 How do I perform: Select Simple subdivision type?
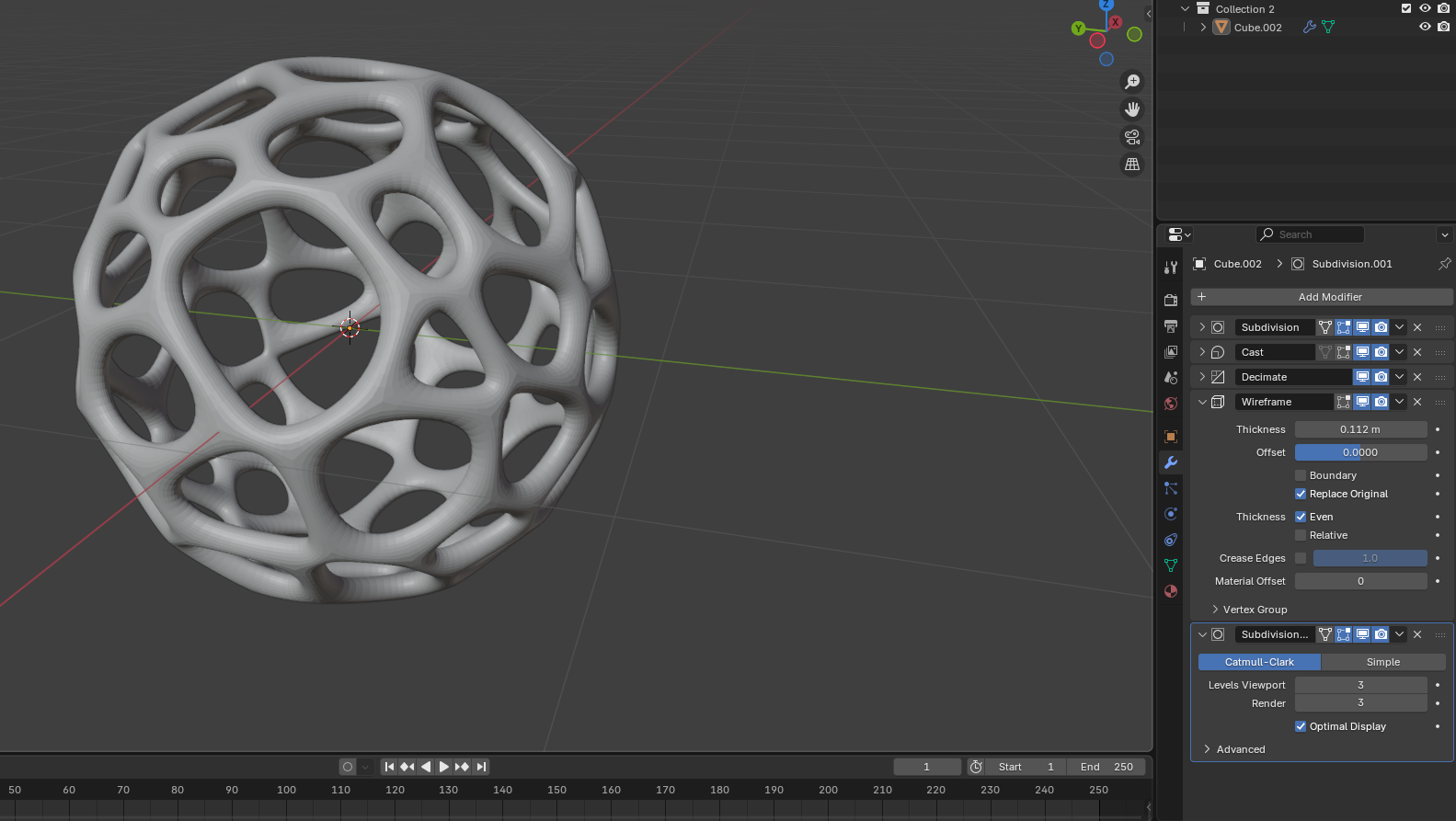(x=1383, y=662)
